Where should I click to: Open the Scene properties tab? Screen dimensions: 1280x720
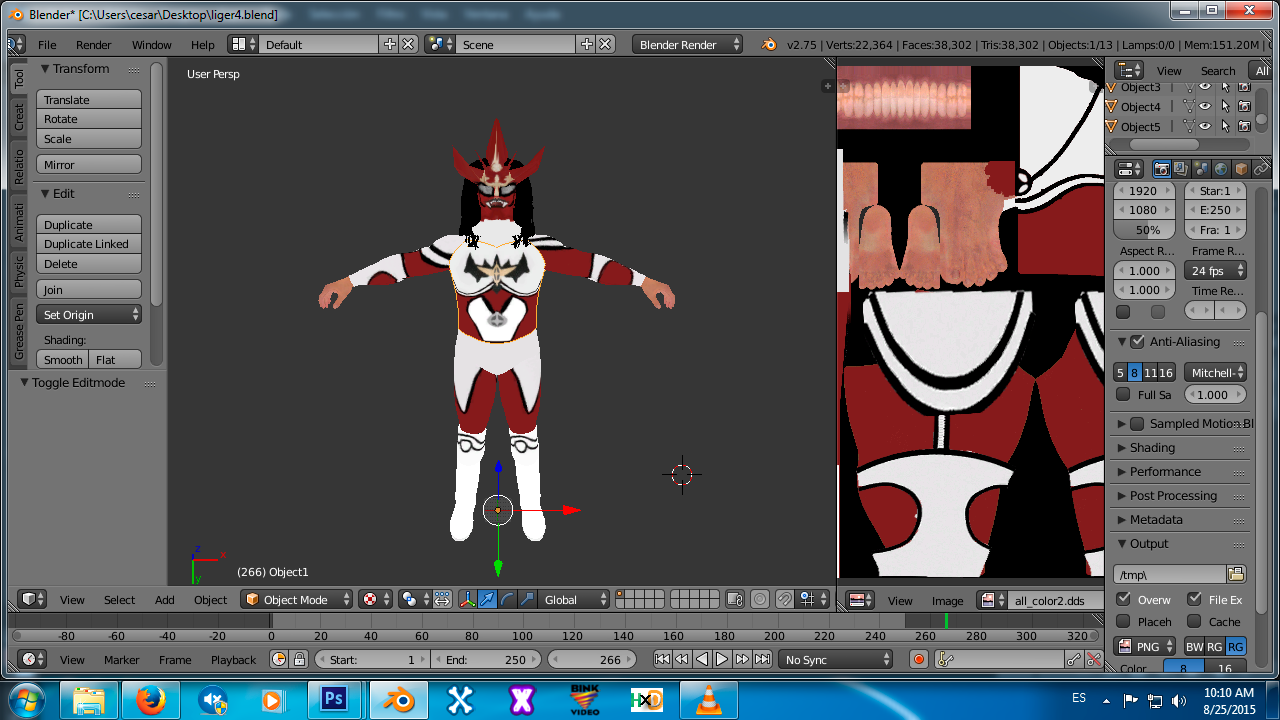click(1201, 169)
